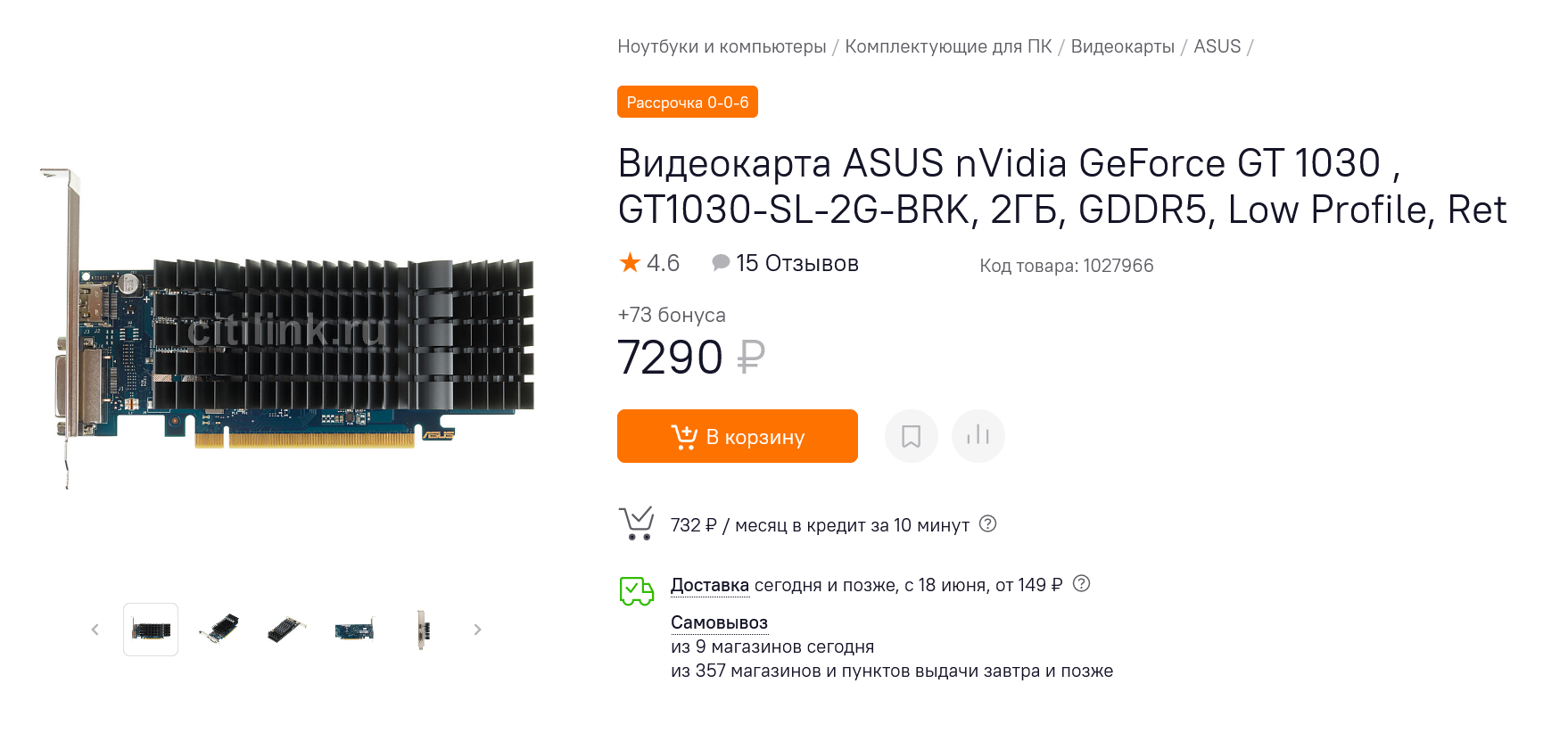
Task: Click the green delivery truck icon
Action: 637,590
